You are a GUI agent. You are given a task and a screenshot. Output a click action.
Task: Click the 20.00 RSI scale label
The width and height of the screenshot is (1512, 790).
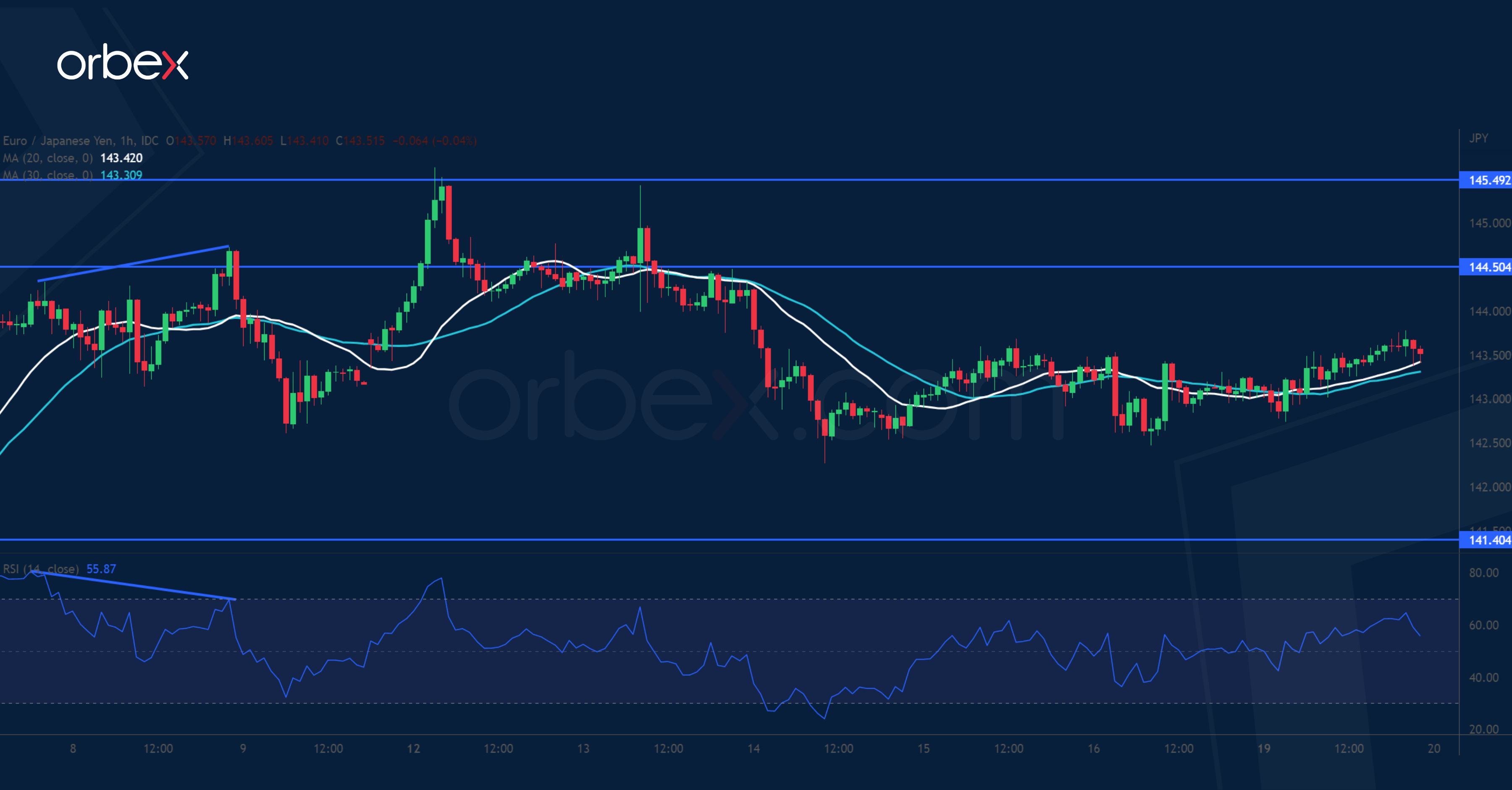click(1483, 729)
